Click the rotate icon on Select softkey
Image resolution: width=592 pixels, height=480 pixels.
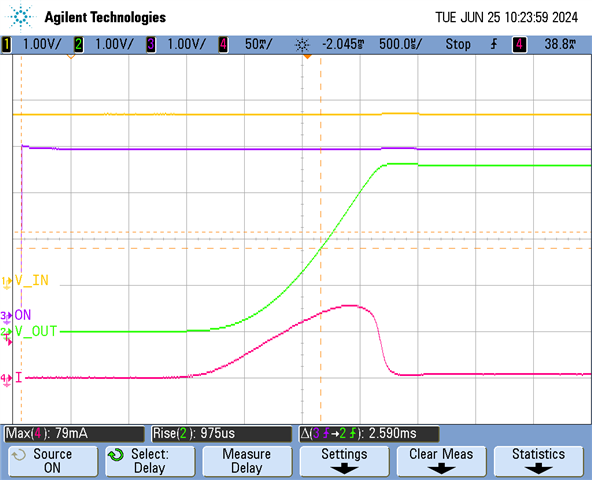pos(116,455)
